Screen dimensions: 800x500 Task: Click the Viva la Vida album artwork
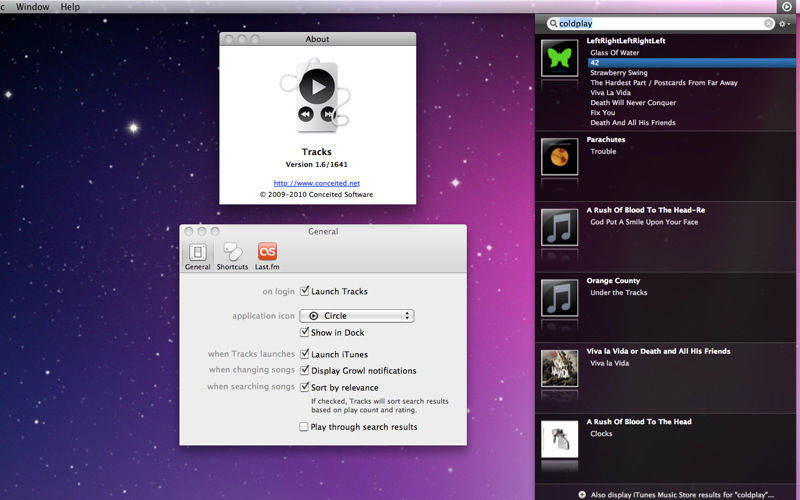560,368
